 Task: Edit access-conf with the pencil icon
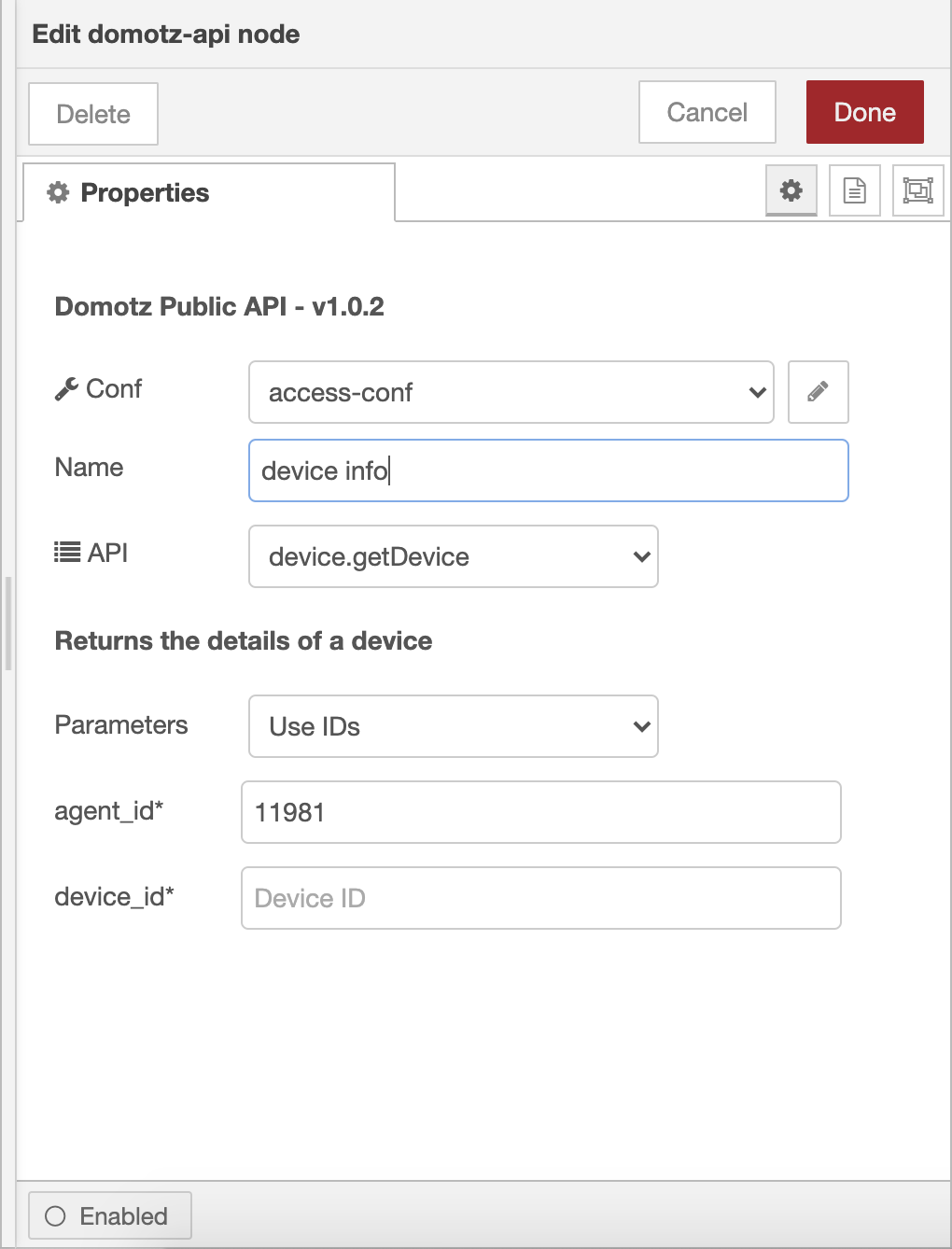click(x=819, y=392)
